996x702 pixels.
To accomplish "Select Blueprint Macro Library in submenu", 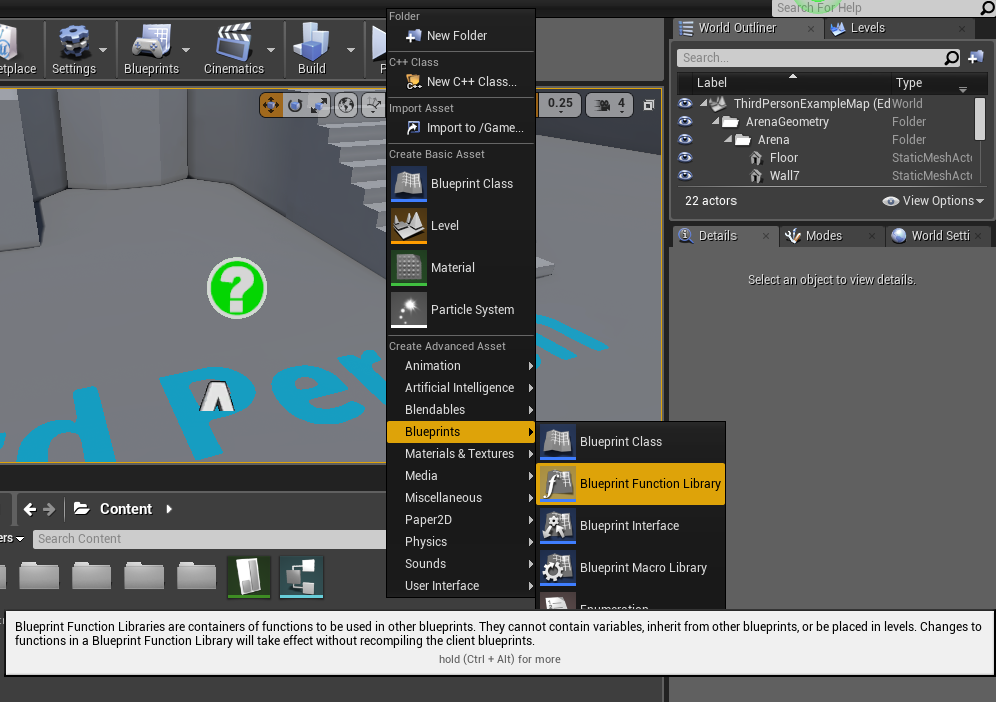I will 631,567.
